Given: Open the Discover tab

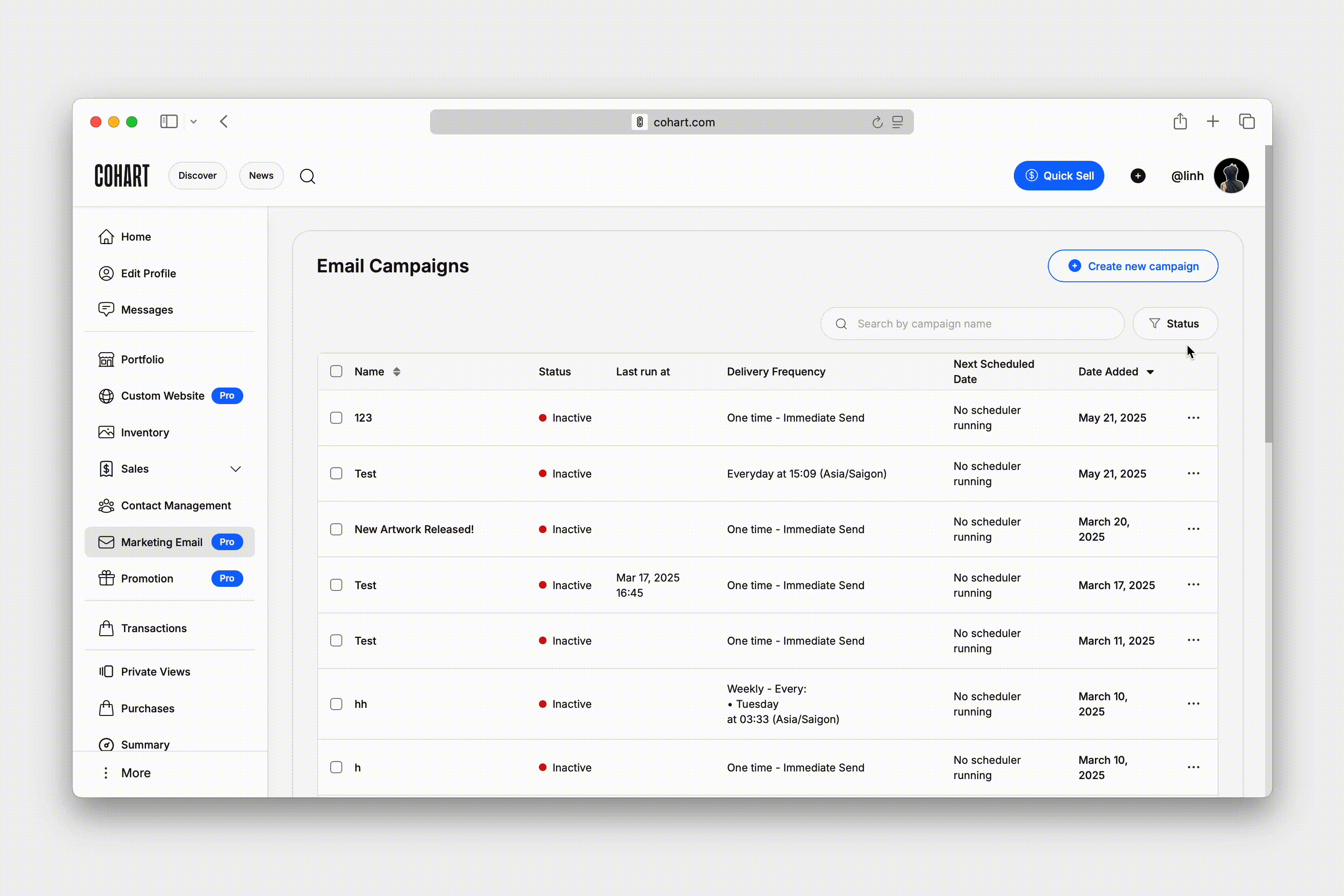Looking at the screenshot, I should pos(197,176).
